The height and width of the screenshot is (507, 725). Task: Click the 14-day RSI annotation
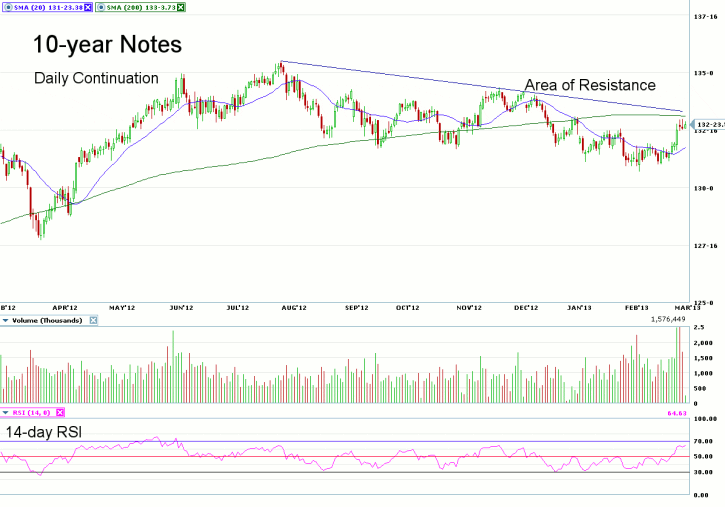(x=45, y=431)
